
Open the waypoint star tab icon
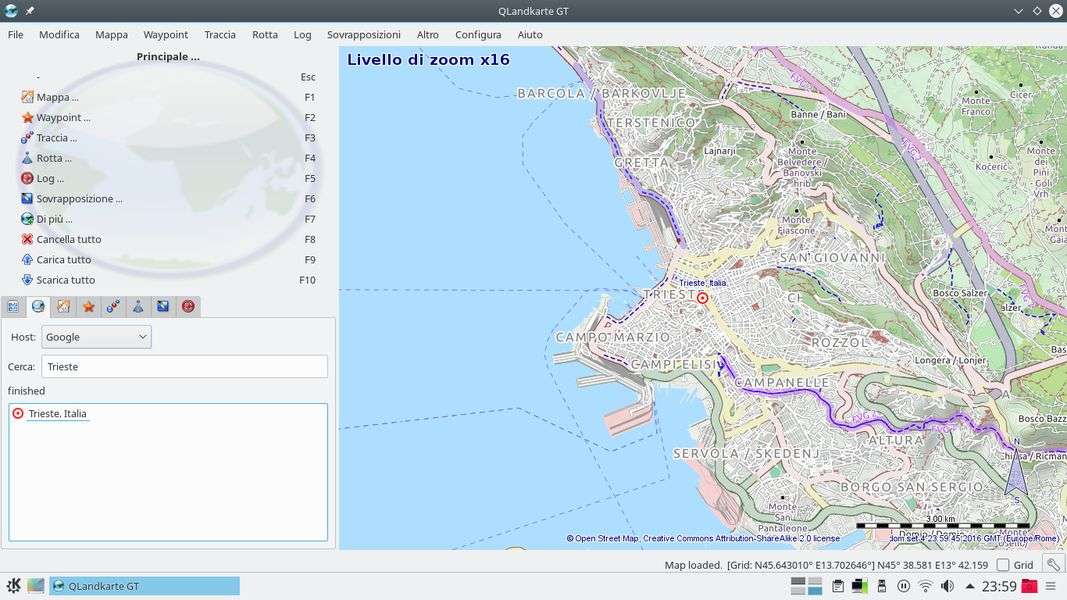tap(88, 307)
